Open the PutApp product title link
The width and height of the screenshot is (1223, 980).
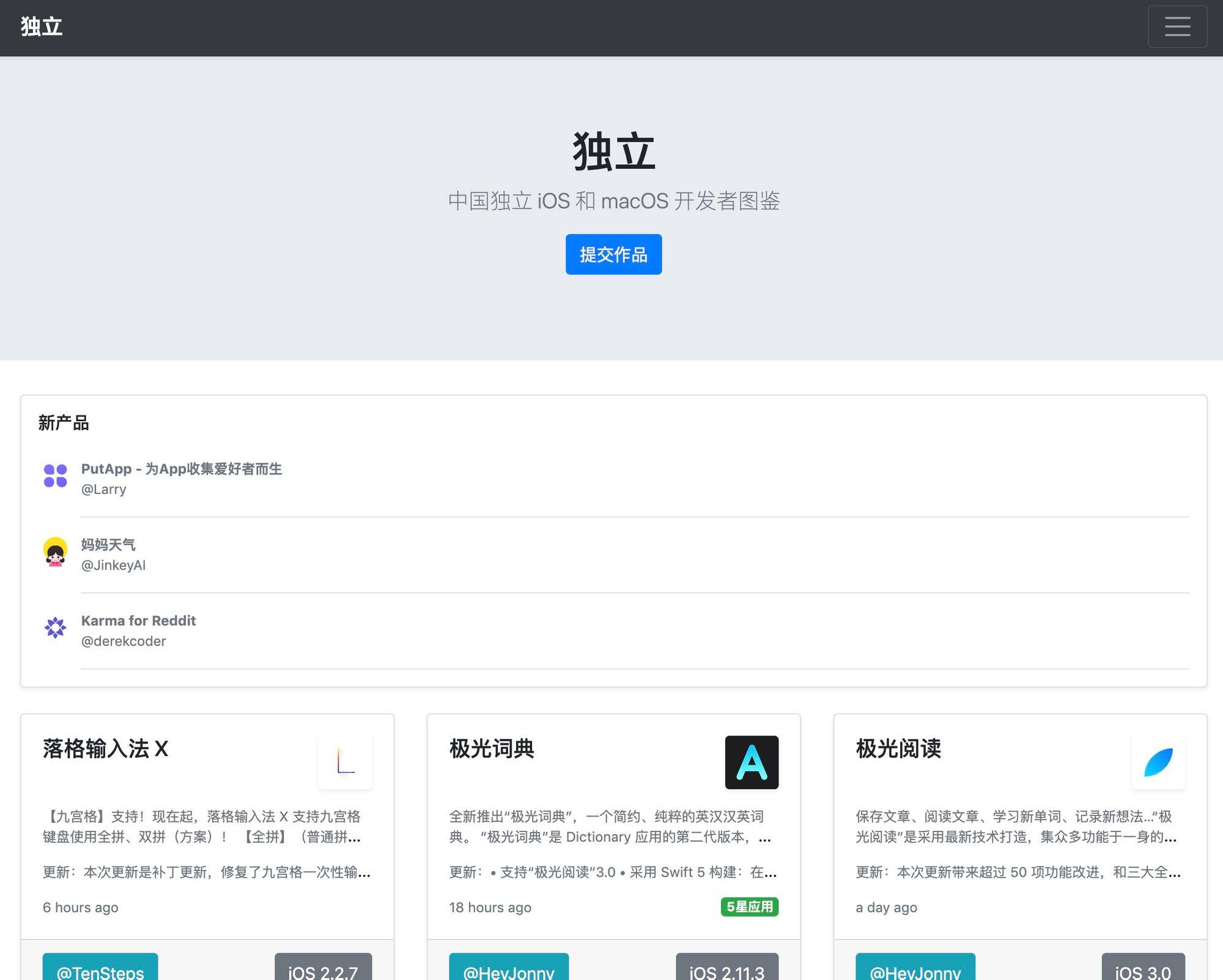point(182,469)
